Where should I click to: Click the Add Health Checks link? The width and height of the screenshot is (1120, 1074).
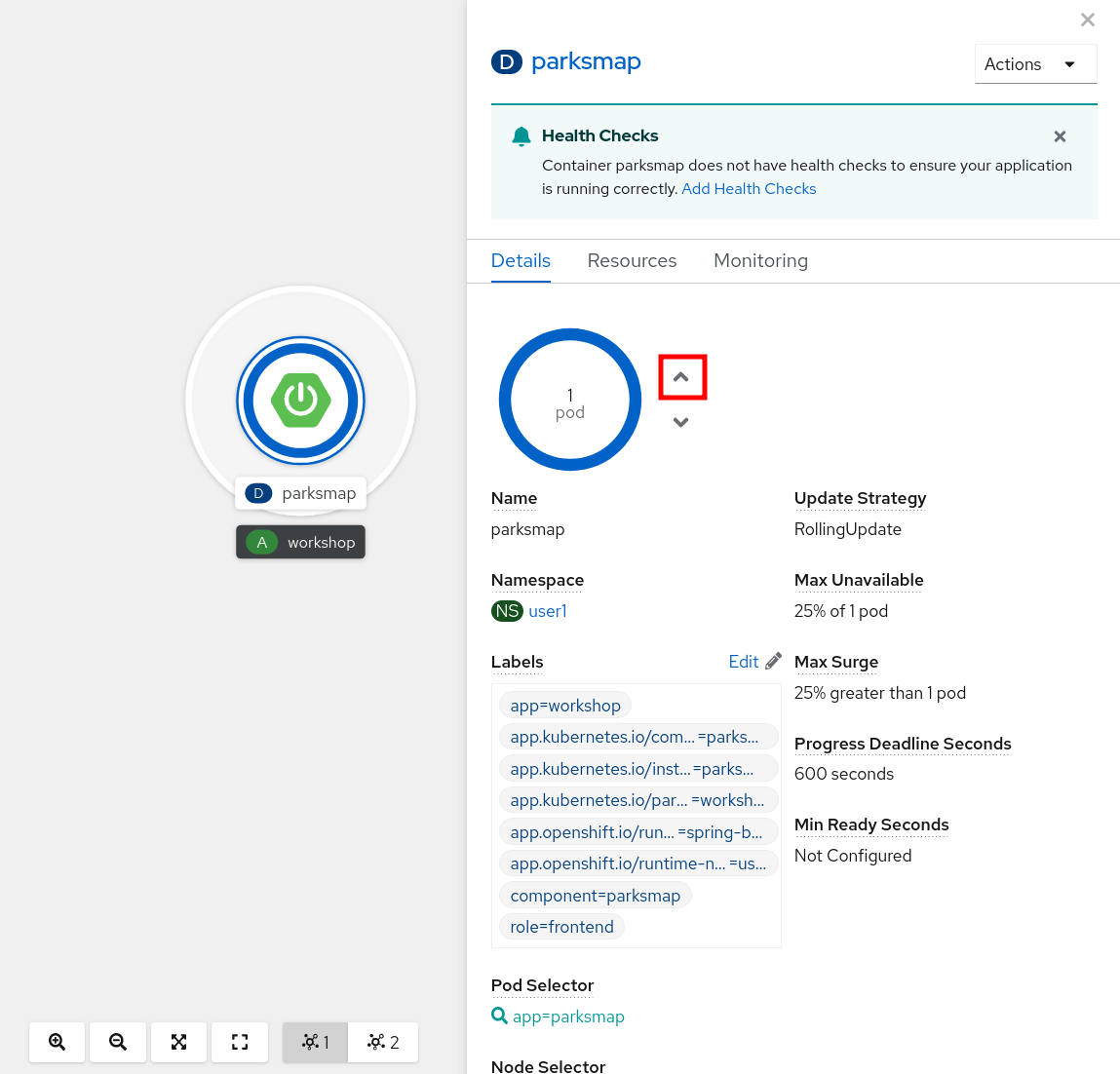[749, 189]
